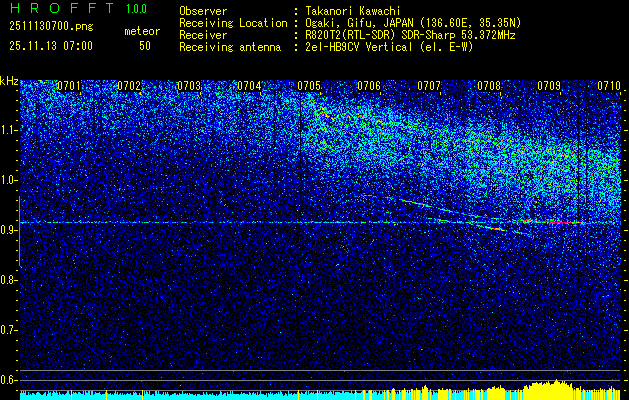Screen dimensions: 629x400
Task: Click the 0705 time marker
Action: pos(309,86)
